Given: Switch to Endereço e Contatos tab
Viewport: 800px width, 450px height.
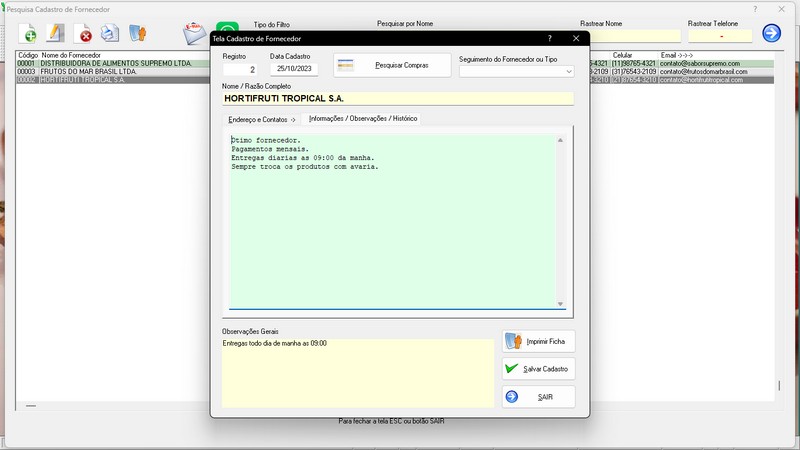Looking at the screenshot, I should coord(262,119).
